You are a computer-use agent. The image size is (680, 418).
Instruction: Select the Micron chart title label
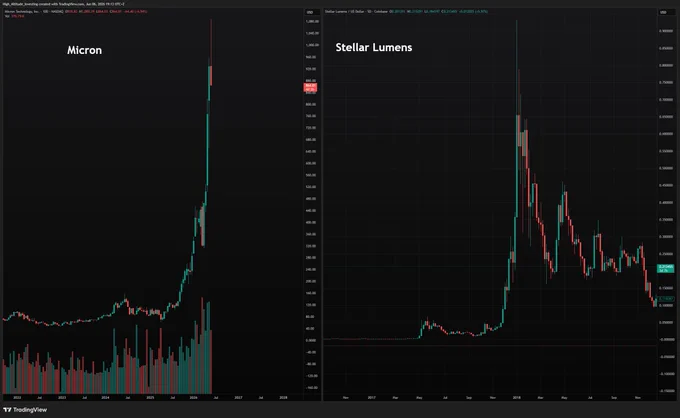tap(85, 50)
